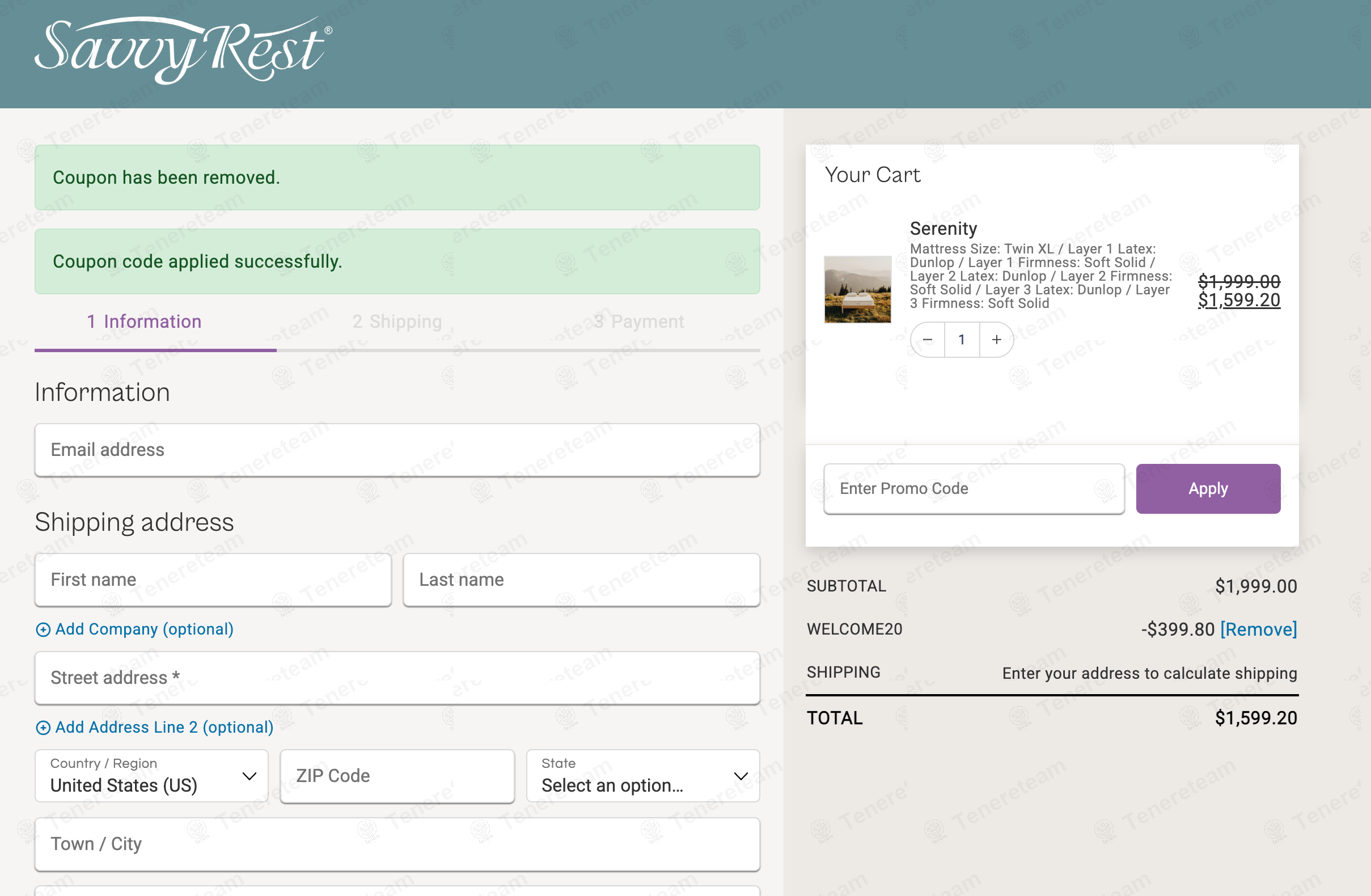Go to the Payment step tab
Image resolution: width=1371 pixels, height=896 pixels.
coord(638,322)
